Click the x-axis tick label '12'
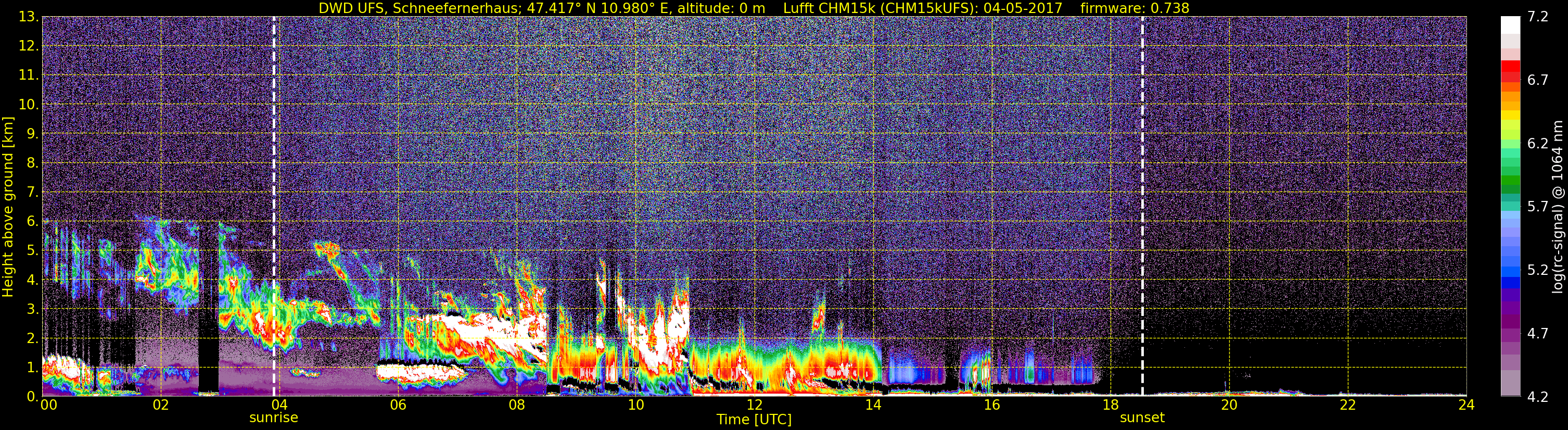 point(754,405)
